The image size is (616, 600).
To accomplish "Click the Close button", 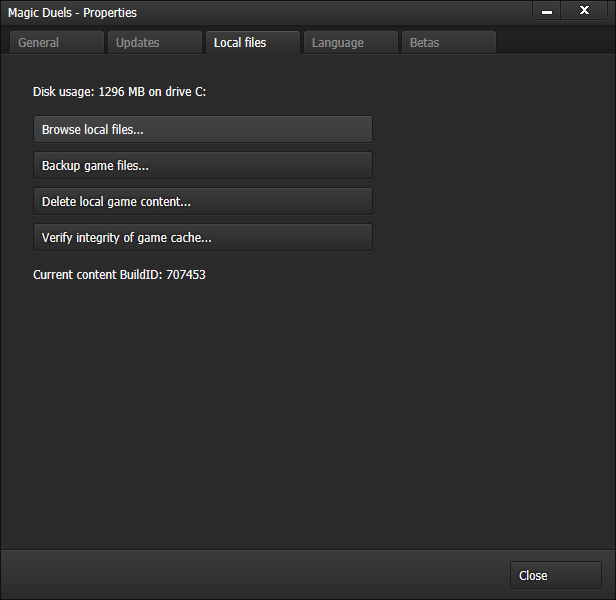I will (x=556, y=575).
